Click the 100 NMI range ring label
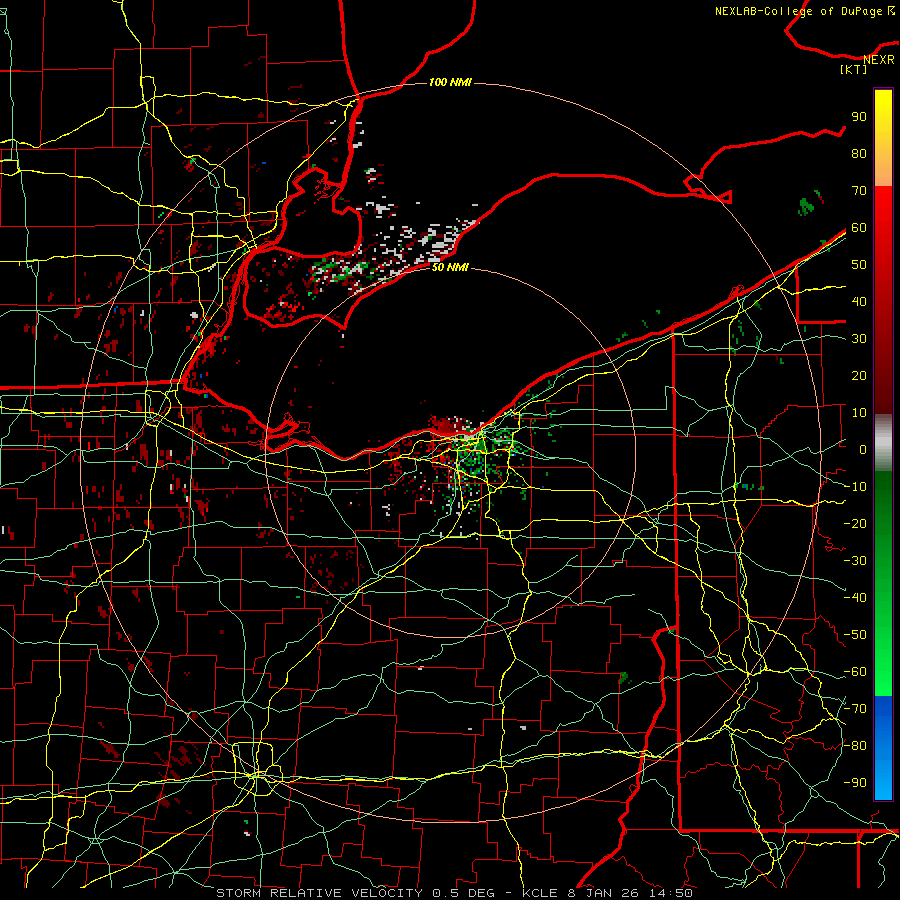The height and width of the screenshot is (900, 900). [x=450, y=82]
